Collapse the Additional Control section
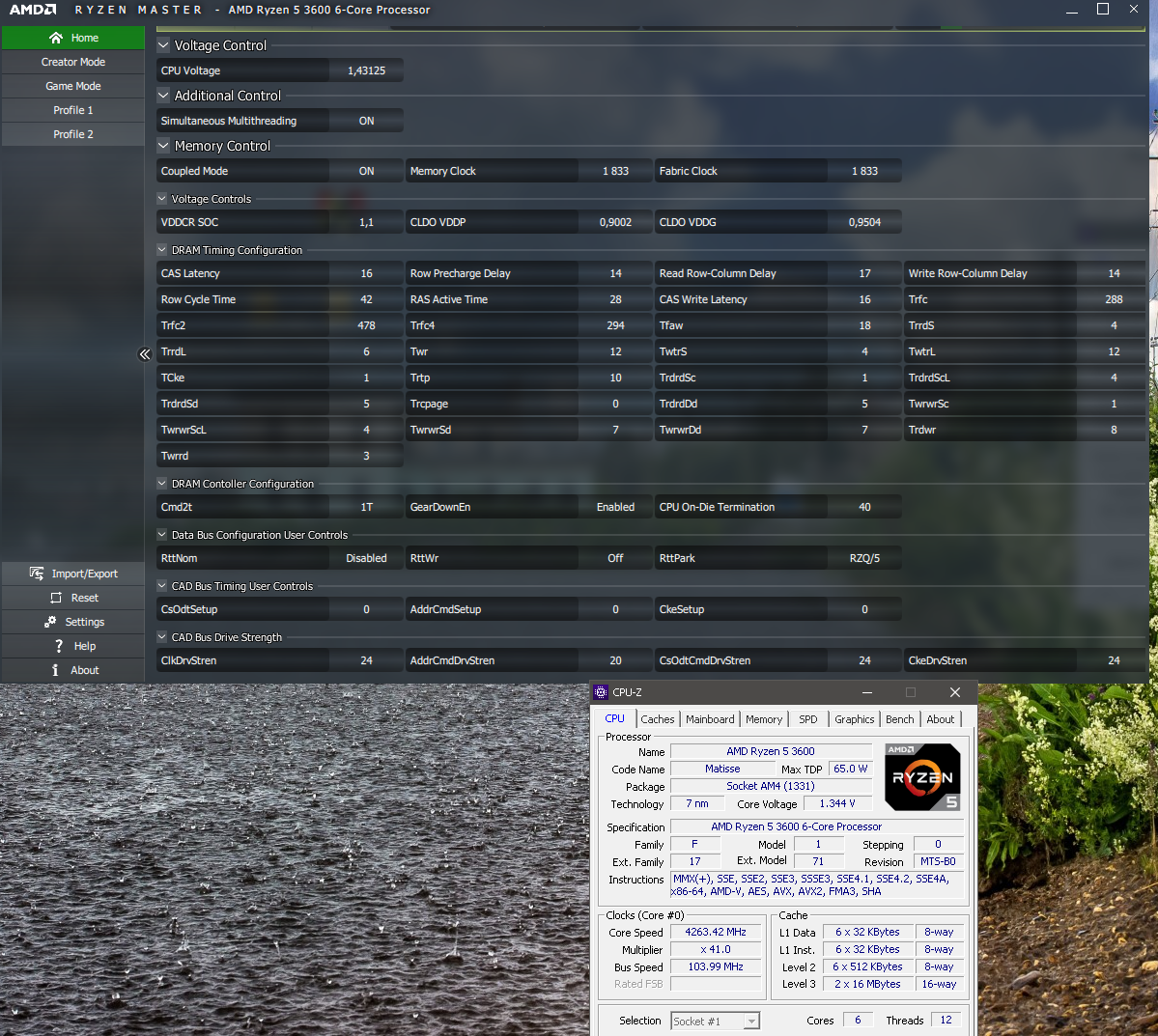This screenshot has width=1158, height=1036. pyautogui.click(x=163, y=96)
